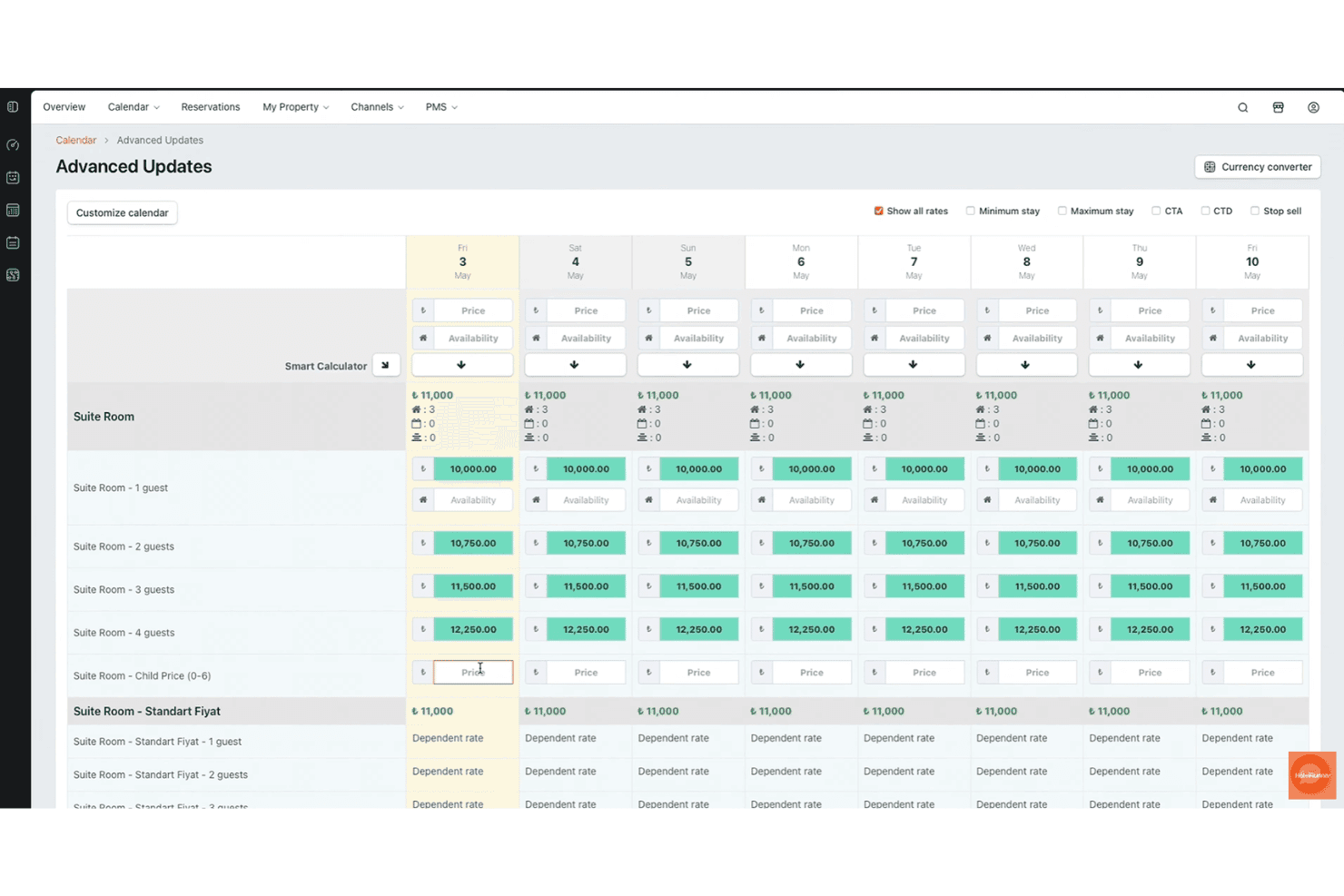Toggle the sidebar collapse icon
Screen dimensions: 1344x896
(x=13, y=107)
